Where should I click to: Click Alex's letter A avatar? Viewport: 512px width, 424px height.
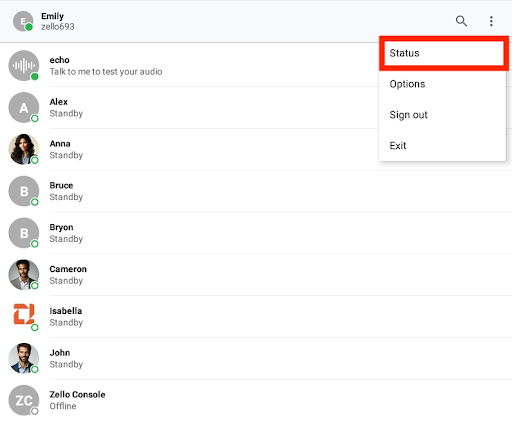[24, 107]
